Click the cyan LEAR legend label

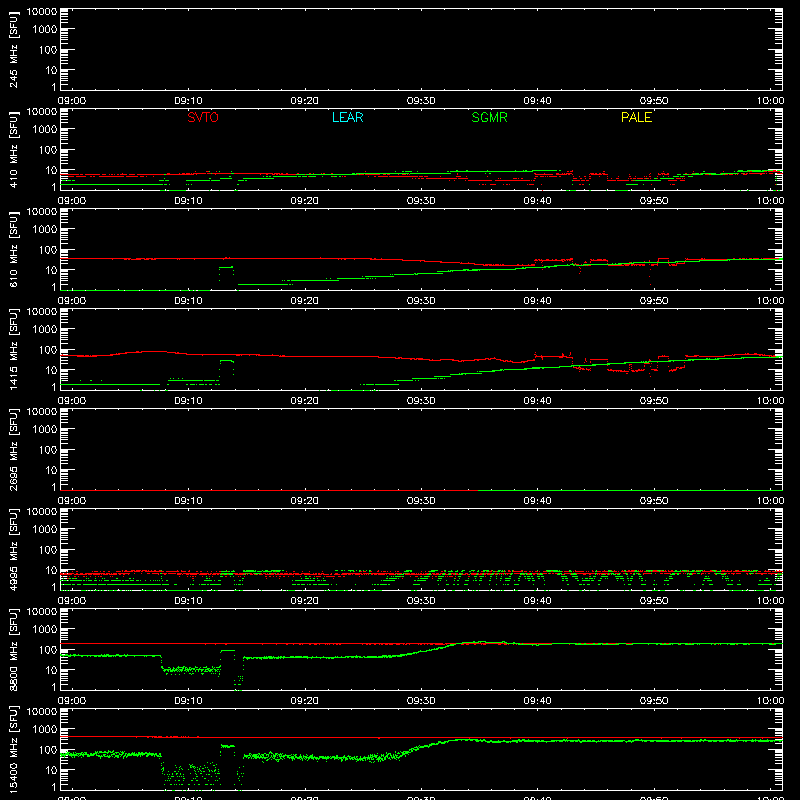(347, 117)
